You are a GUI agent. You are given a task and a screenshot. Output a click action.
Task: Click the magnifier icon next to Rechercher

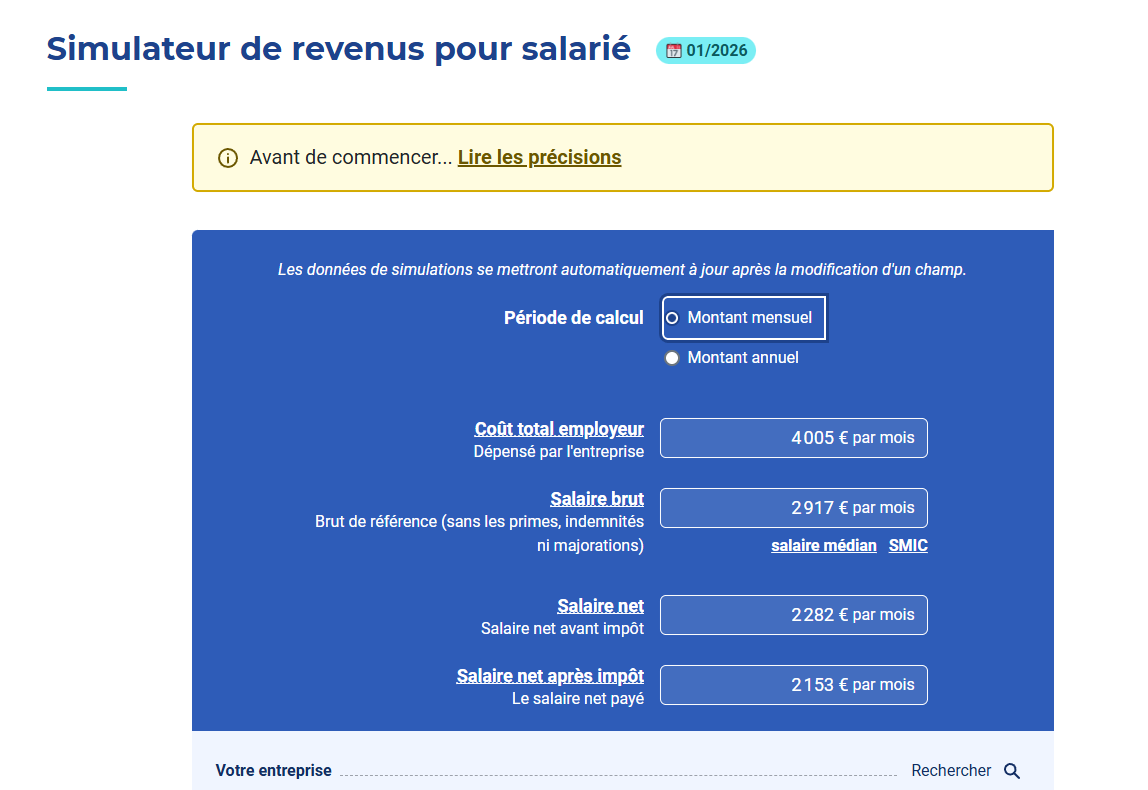1012,770
